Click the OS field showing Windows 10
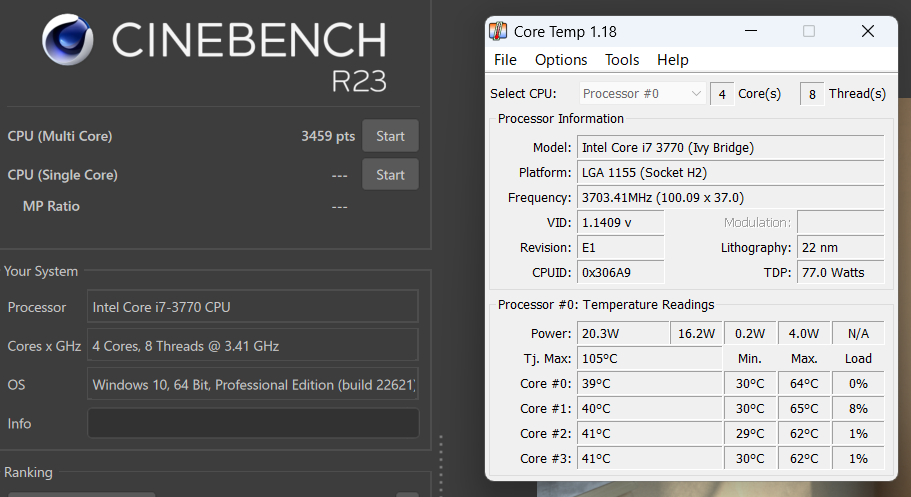911x497 pixels. [x=253, y=384]
